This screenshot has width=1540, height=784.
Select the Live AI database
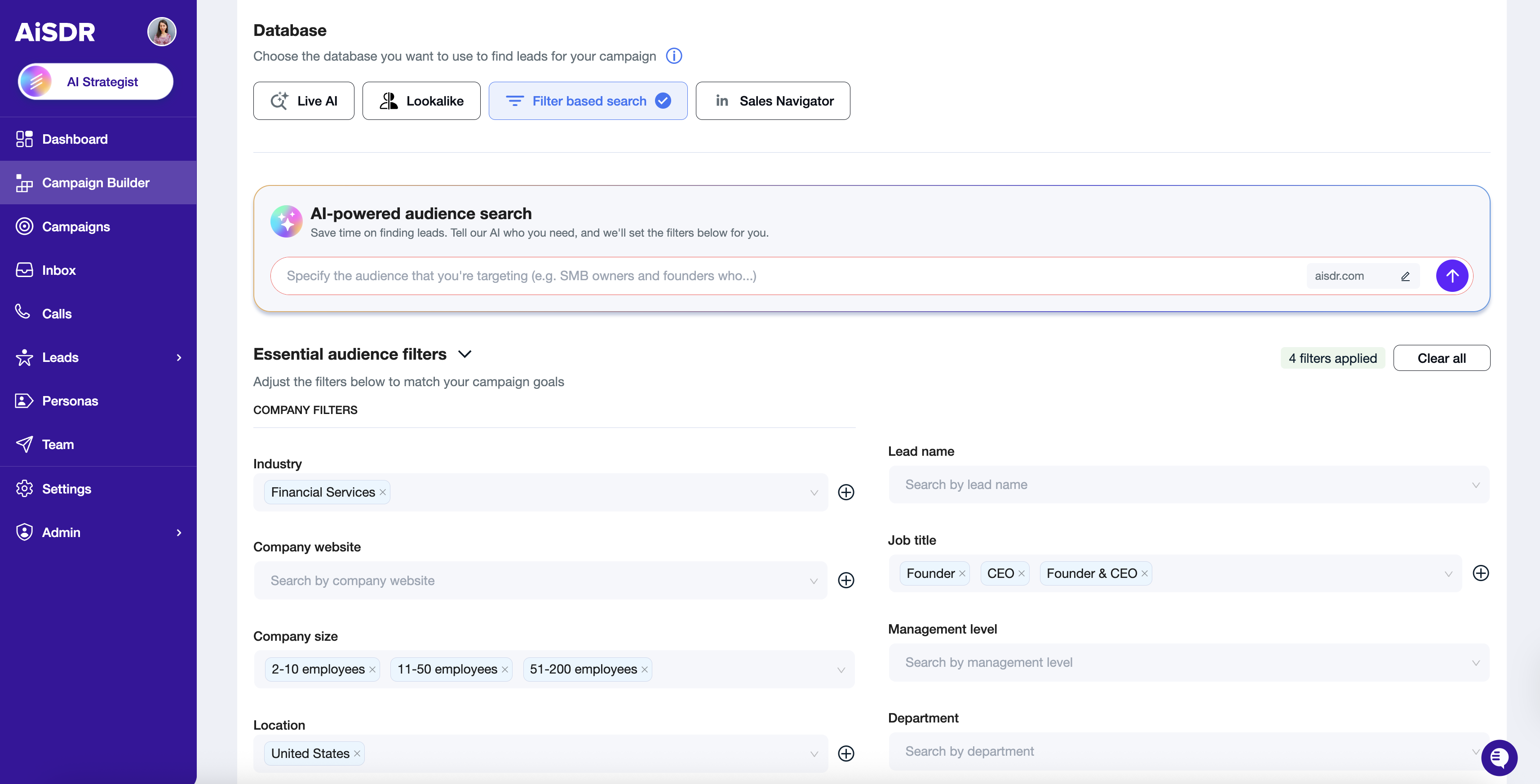[304, 101]
